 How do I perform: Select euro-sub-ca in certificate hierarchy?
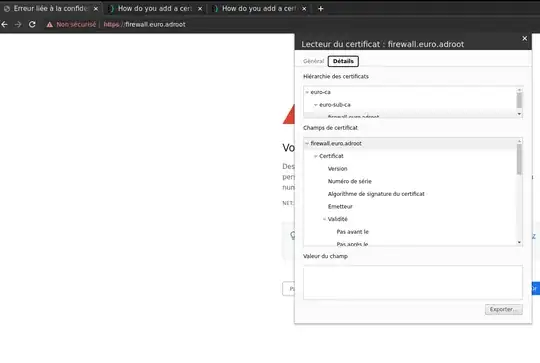coord(335,105)
